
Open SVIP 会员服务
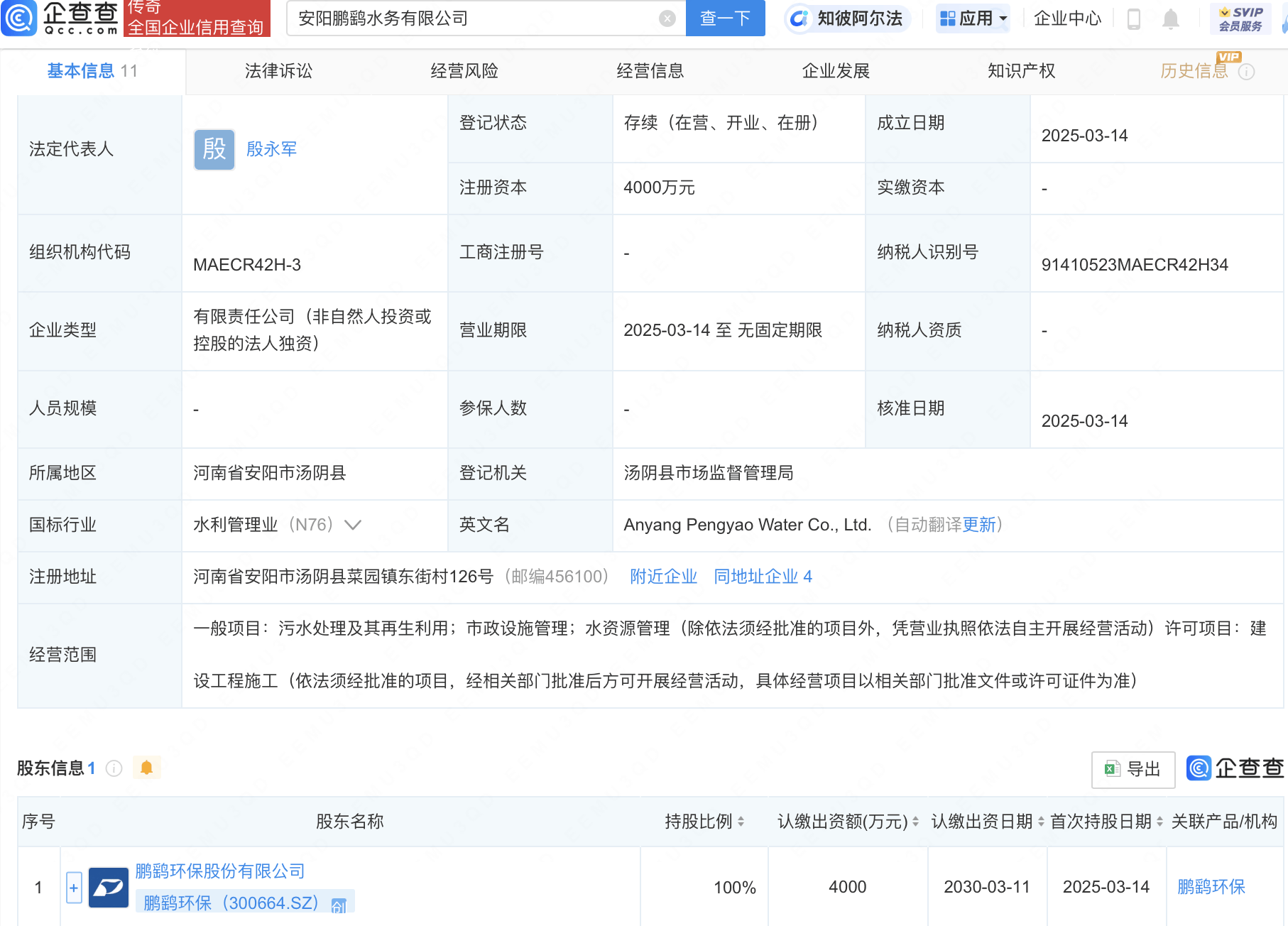tap(1240, 18)
